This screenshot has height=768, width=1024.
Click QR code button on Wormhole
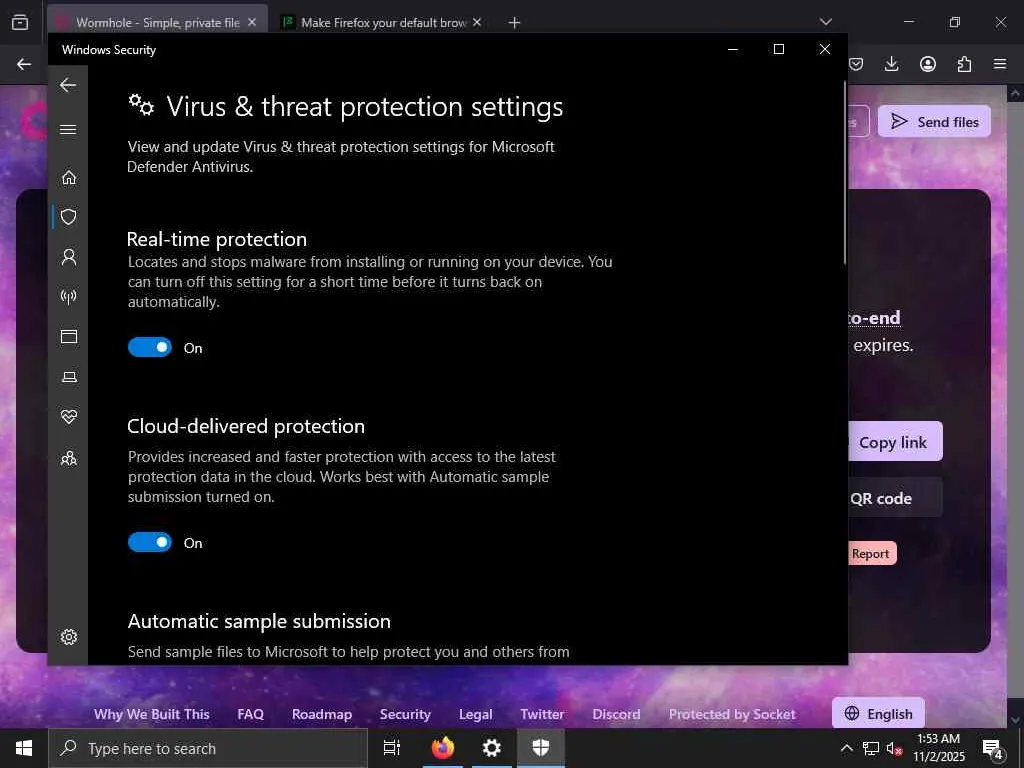(x=895, y=498)
